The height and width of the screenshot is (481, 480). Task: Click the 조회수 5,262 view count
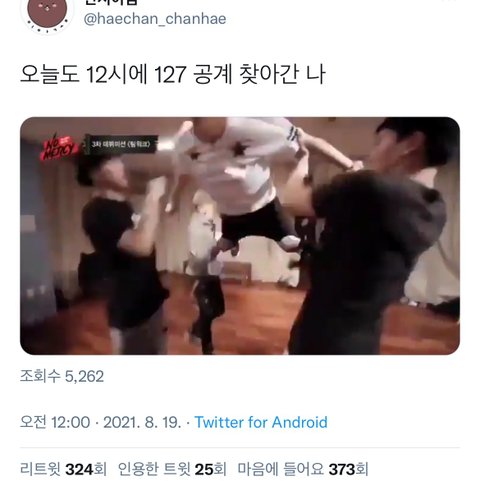pyautogui.click(x=62, y=376)
